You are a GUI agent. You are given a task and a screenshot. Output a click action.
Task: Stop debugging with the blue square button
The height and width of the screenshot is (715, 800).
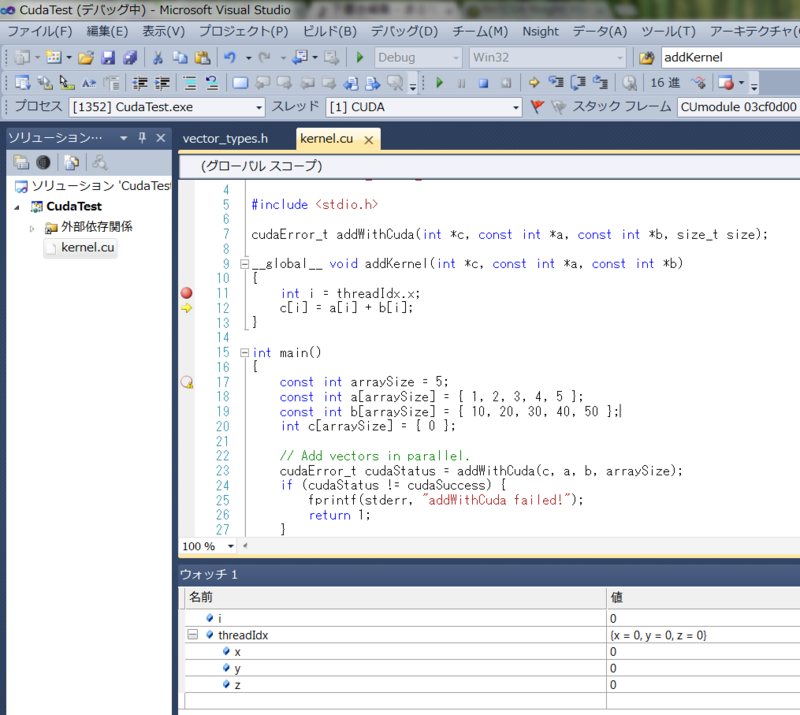482,84
